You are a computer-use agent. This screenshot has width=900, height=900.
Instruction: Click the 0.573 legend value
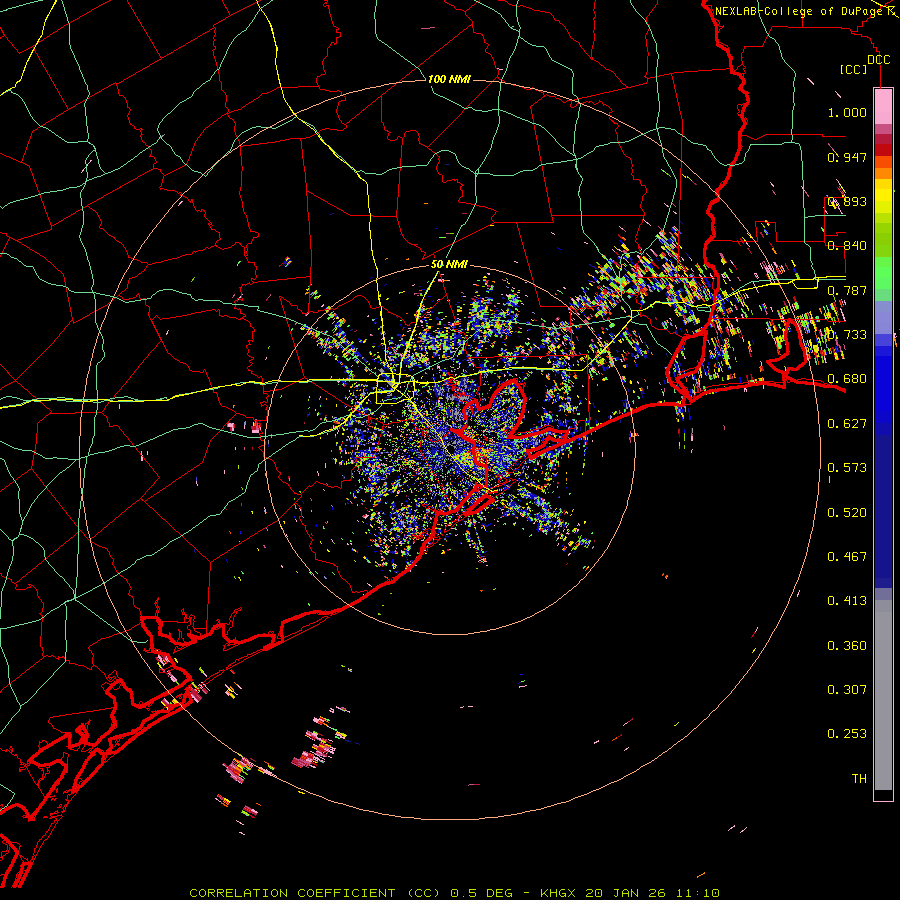point(847,468)
